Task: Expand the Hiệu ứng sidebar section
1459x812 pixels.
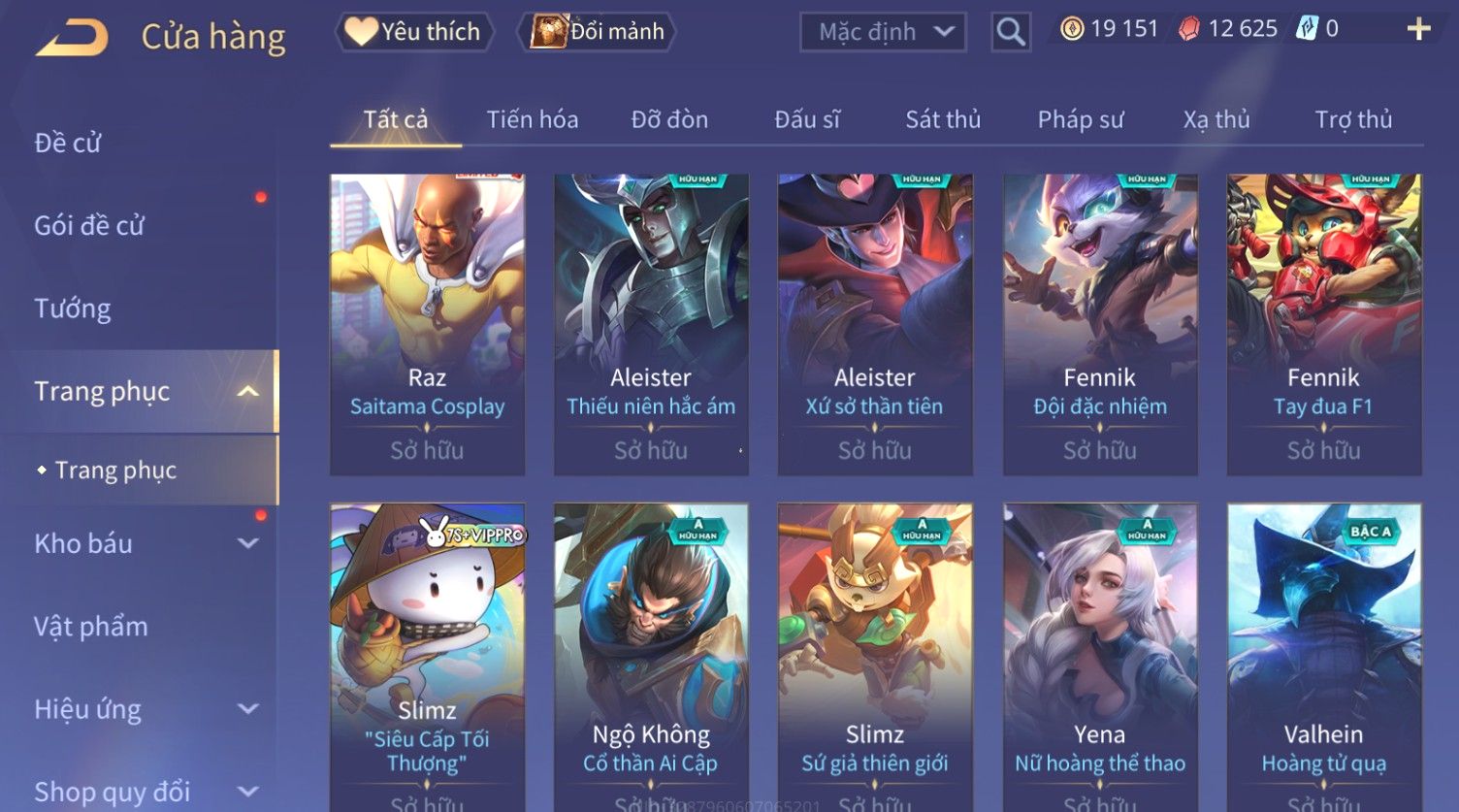Action: click(248, 710)
